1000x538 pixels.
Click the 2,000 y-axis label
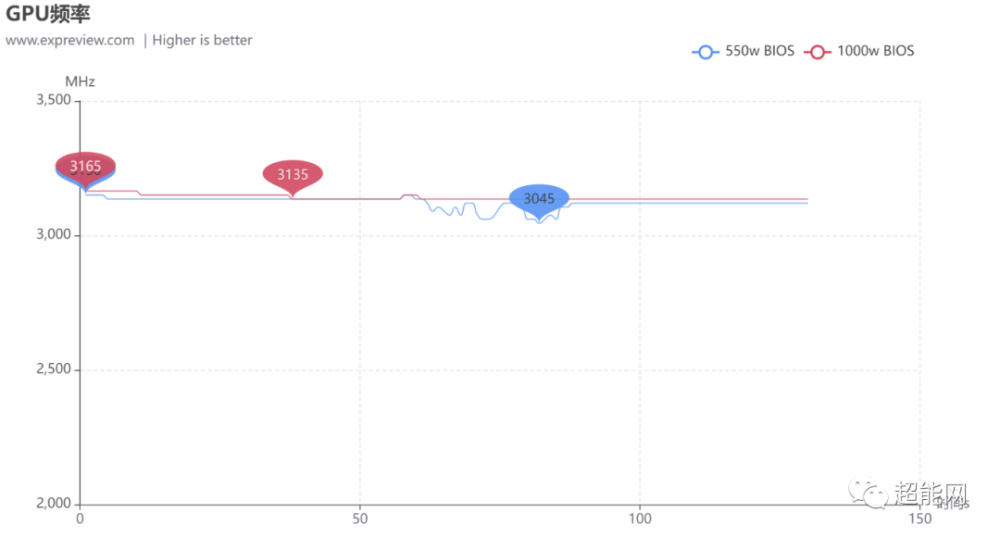(x=52, y=504)
